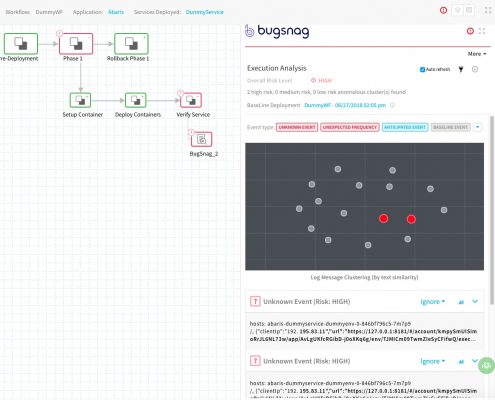The height and width of the screenshot is (400, 495).
Task: Toggle the Unexpected Frequency filter tag
Action: pos(350,127)
